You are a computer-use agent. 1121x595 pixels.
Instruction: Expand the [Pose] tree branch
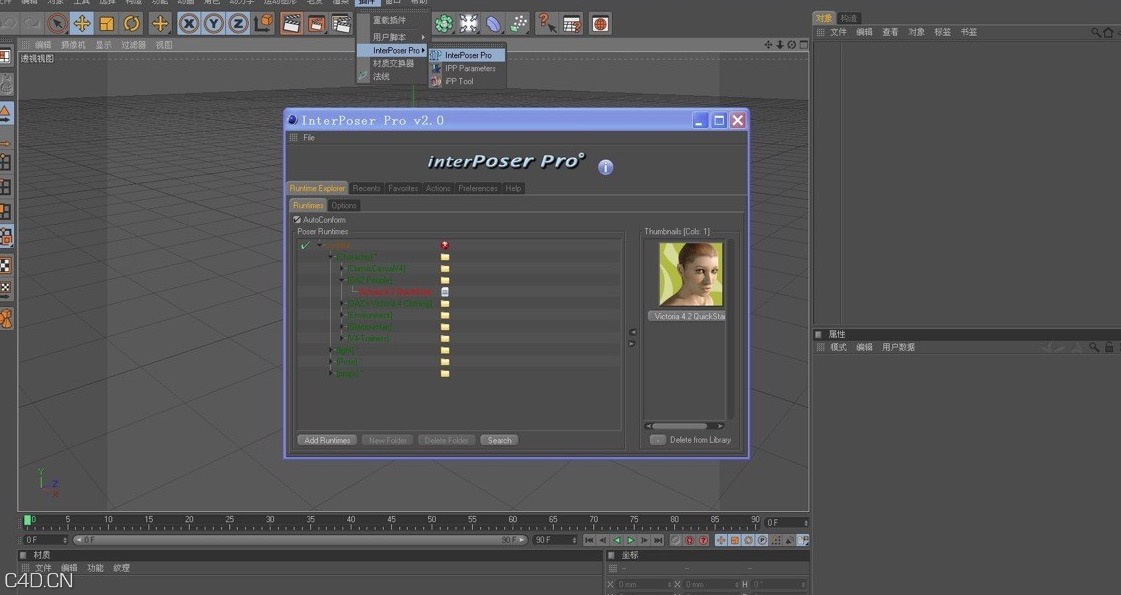click(x=333, y=362)
